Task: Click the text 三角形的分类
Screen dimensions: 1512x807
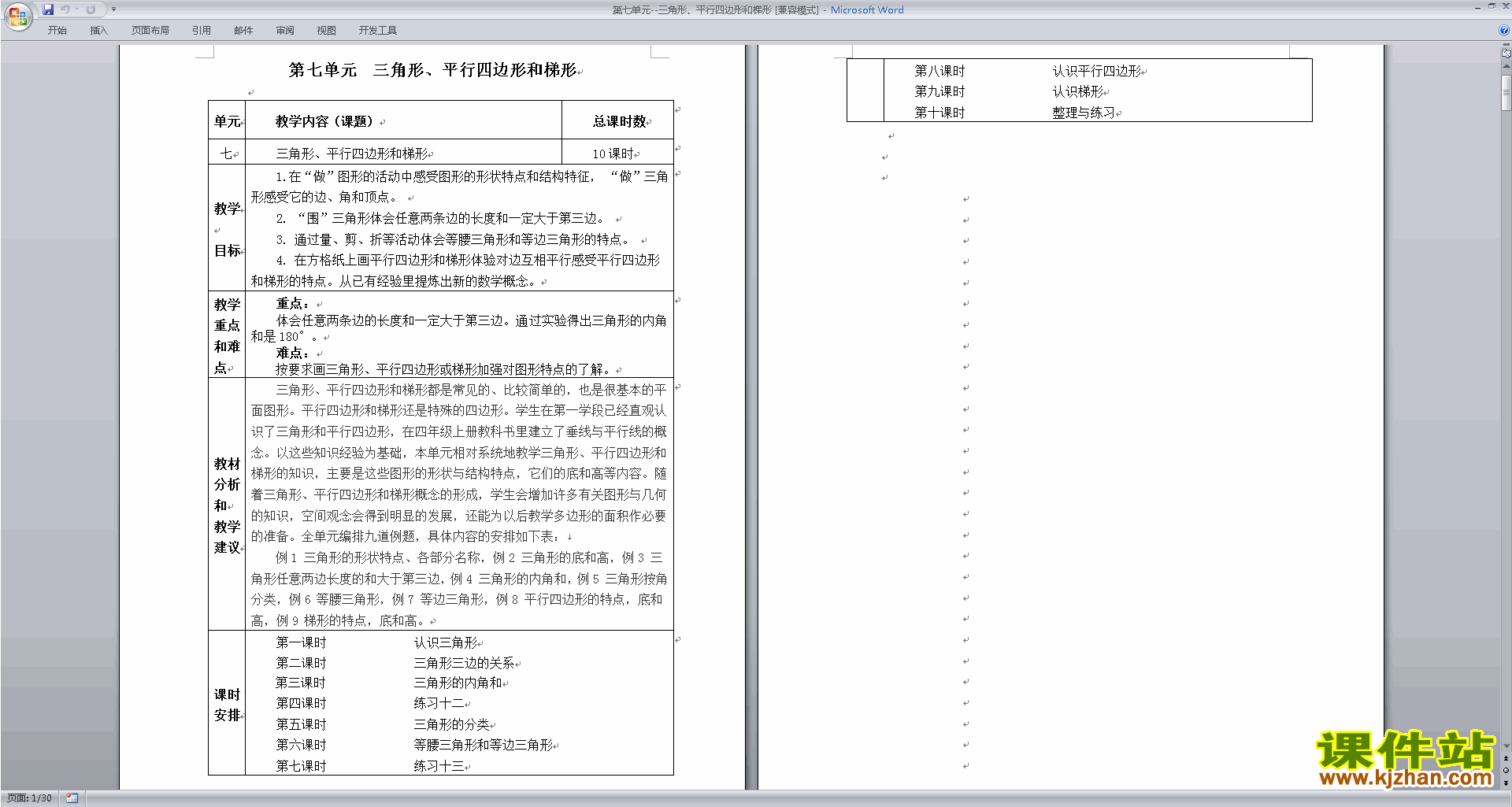Action: click(452, 724)
